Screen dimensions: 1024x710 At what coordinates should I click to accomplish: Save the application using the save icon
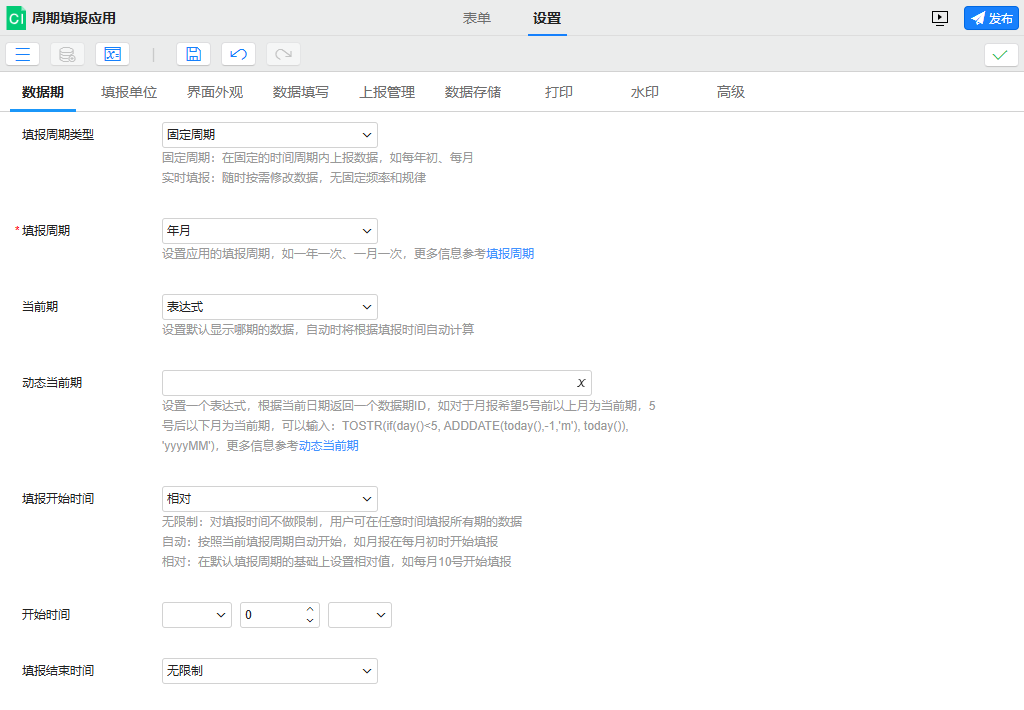[193, 54]
